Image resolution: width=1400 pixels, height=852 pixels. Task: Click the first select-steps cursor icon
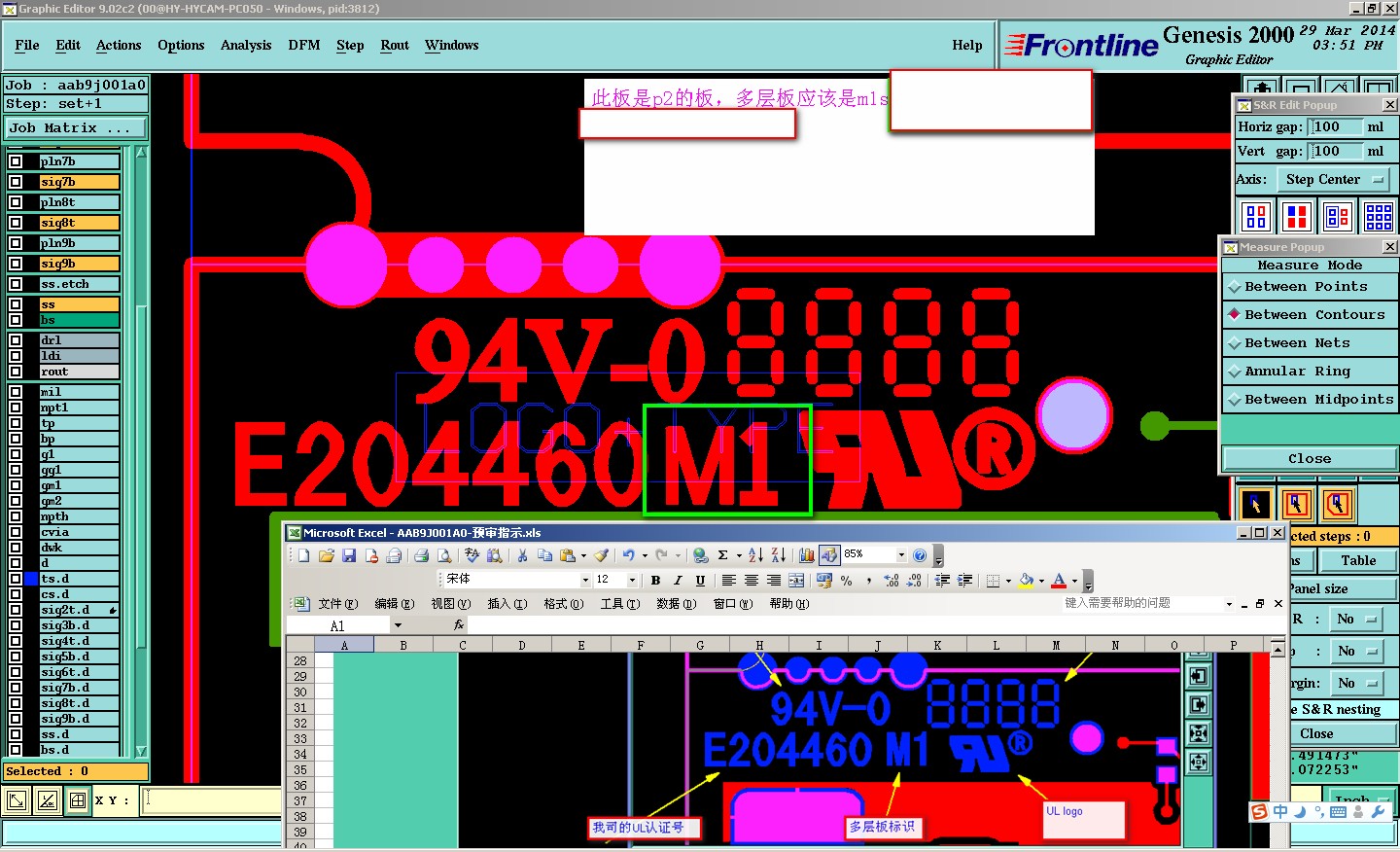click(x=1255, y=505)
